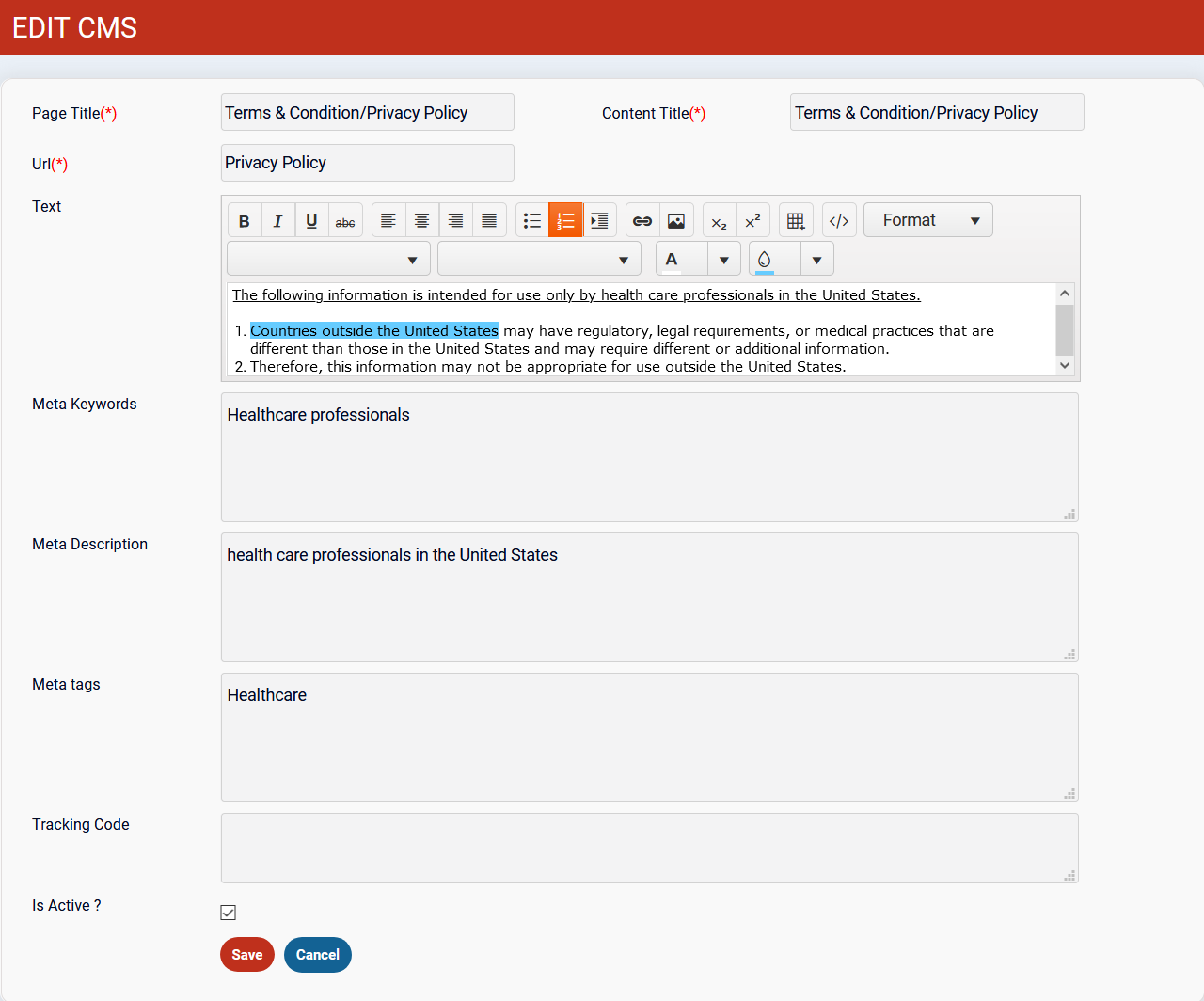The height and width of the screenshot is (1001, 1204).
Task: Insert unordered bullet list
Action: coord(532,220)
